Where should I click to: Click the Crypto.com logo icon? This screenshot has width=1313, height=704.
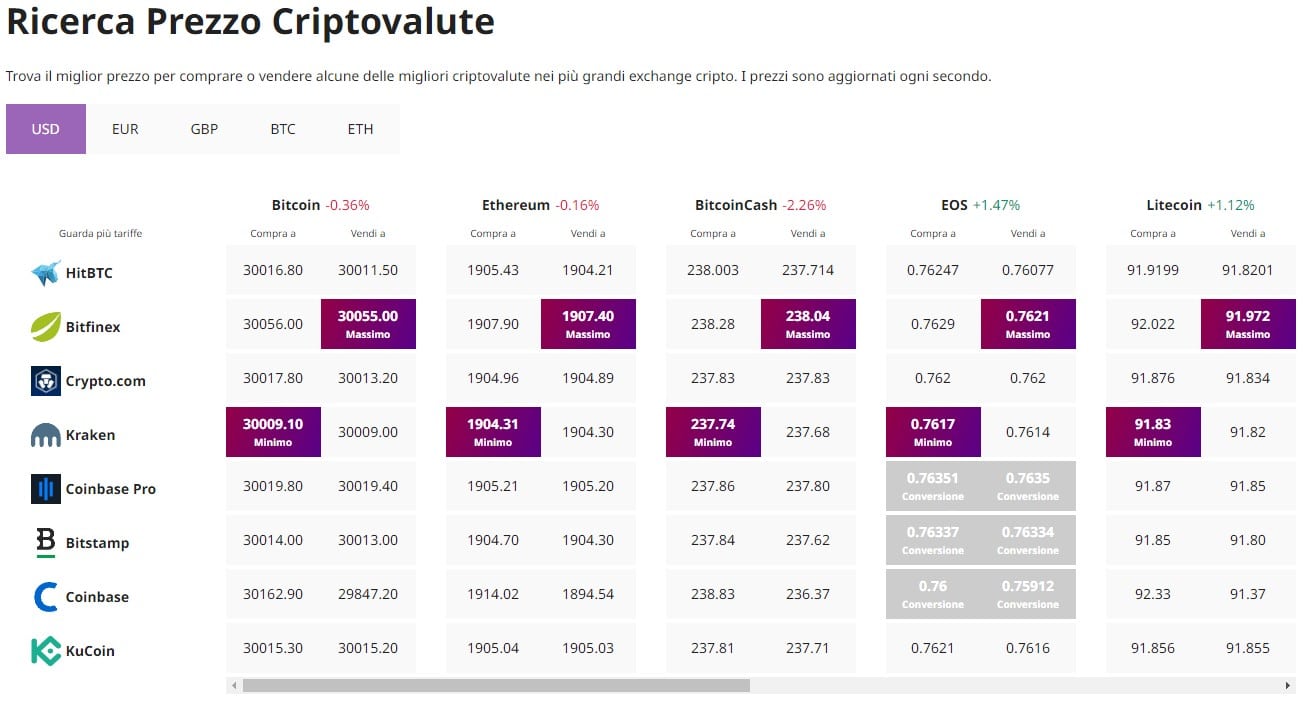(46, 381)
